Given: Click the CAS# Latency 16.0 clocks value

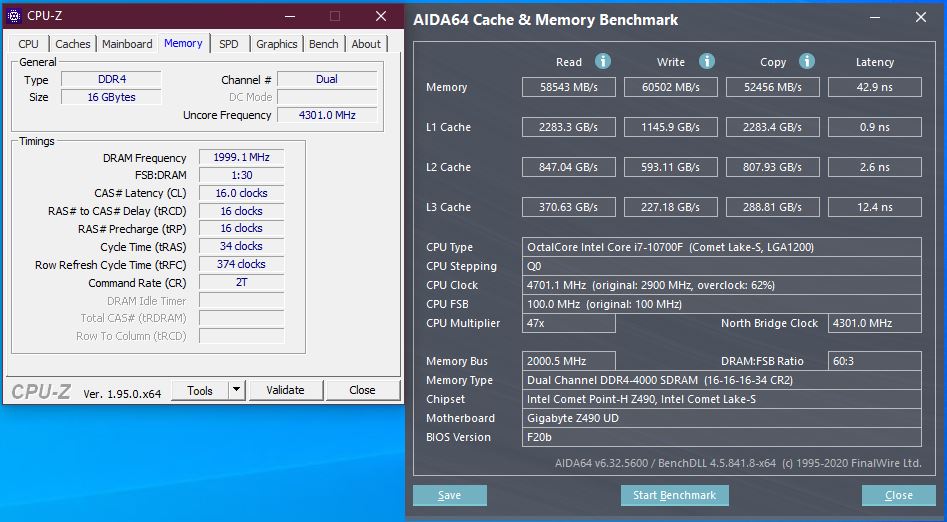Looking at the screenshot, I should click(242, 193).
